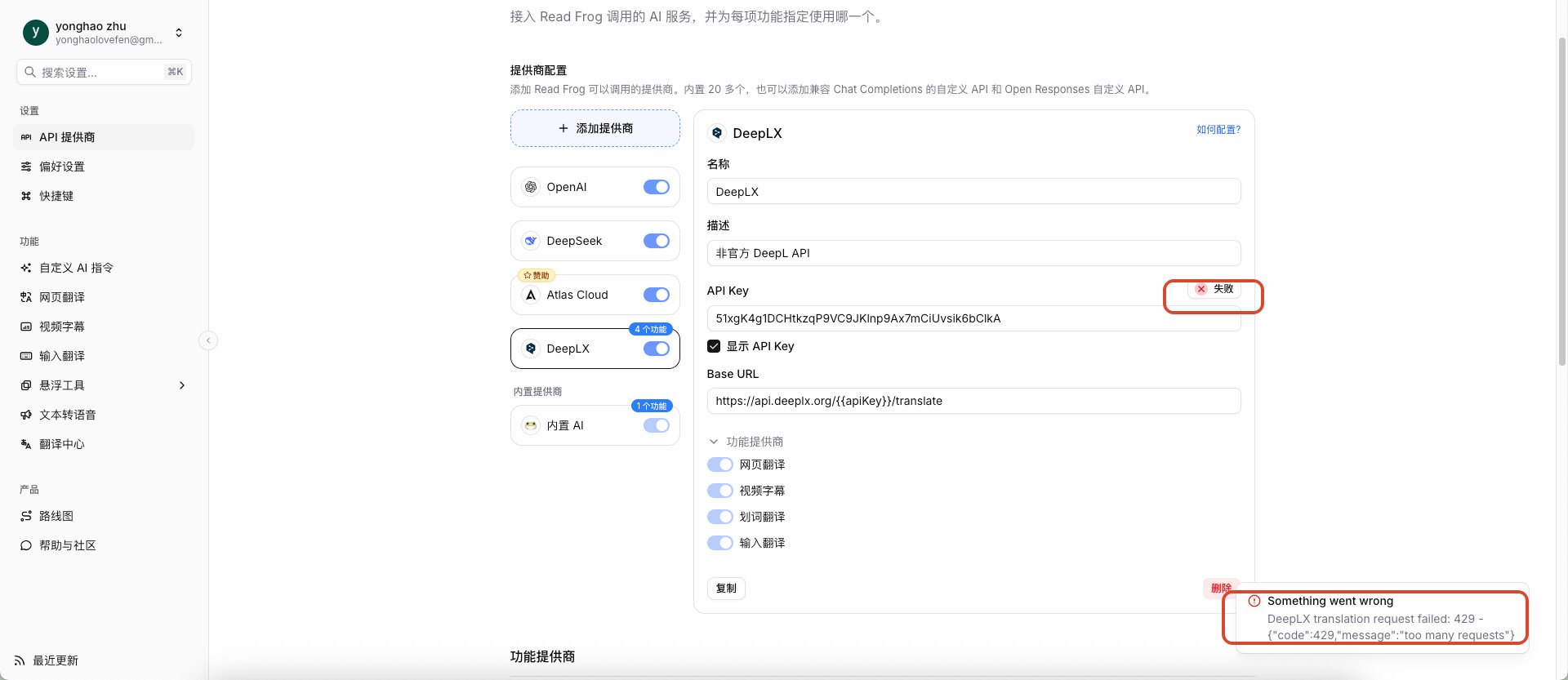
Task: Click the 失败 connection status badge
Action: 1214,289
